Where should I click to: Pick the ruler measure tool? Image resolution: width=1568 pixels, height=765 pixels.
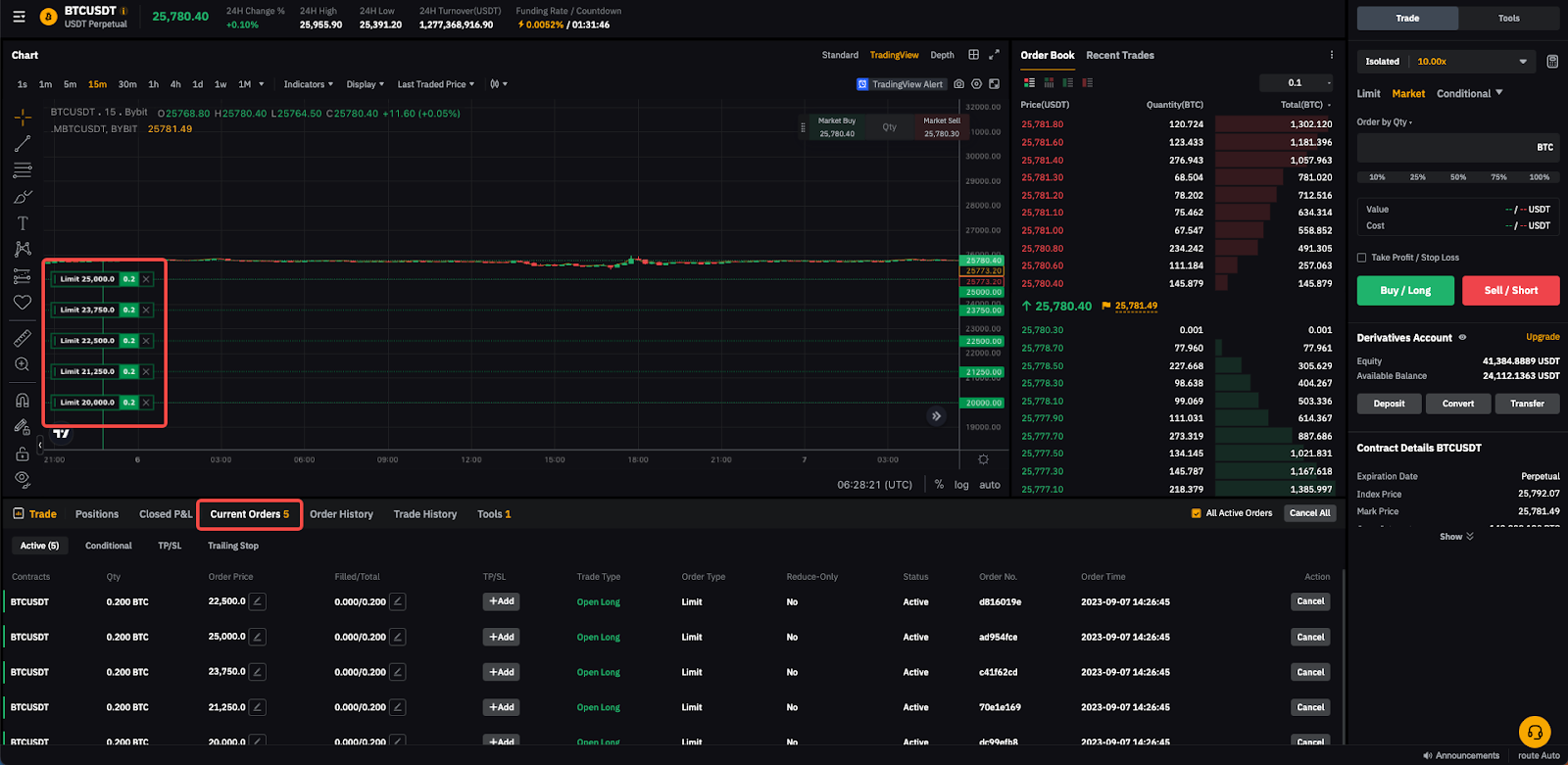[23, 338]
